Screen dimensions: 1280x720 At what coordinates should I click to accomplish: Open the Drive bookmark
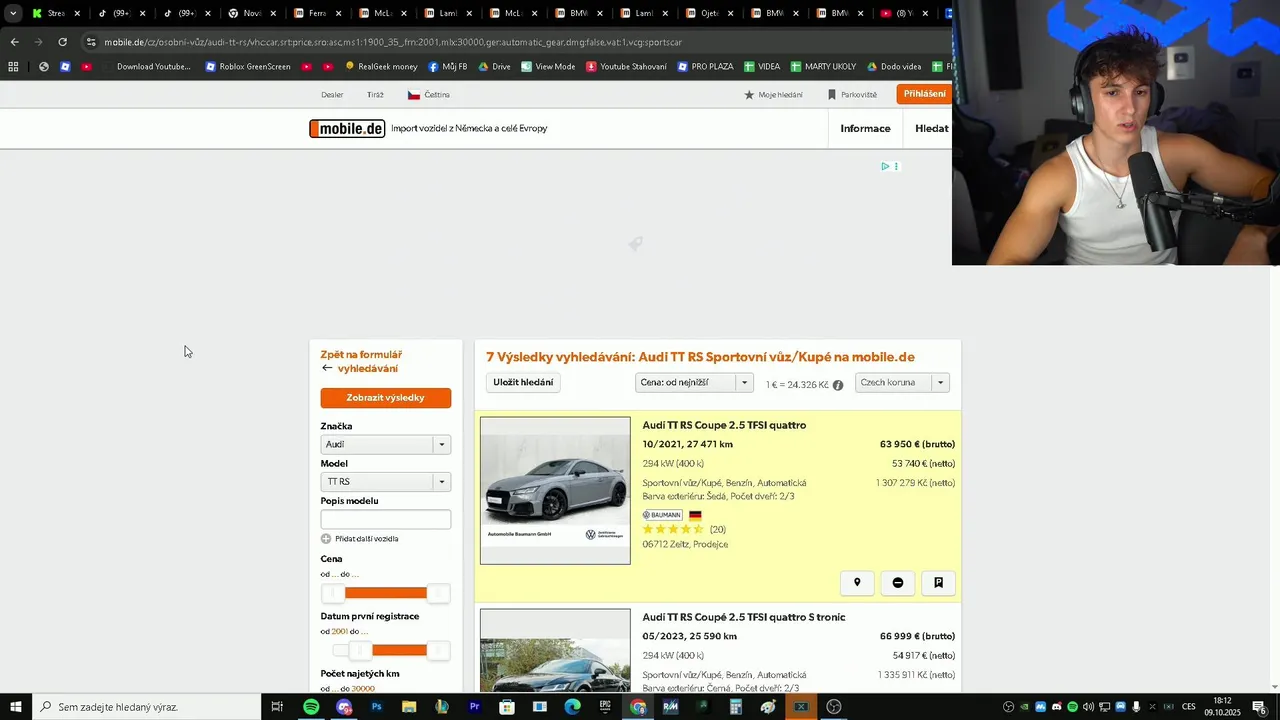click(494, 67)
